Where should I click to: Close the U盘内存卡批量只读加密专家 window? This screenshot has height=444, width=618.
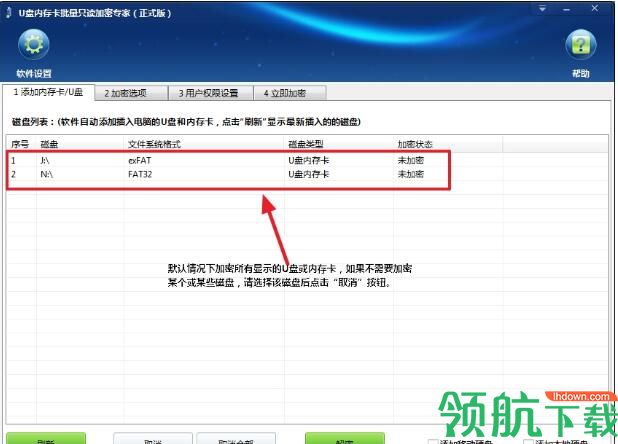coord(595,8)
